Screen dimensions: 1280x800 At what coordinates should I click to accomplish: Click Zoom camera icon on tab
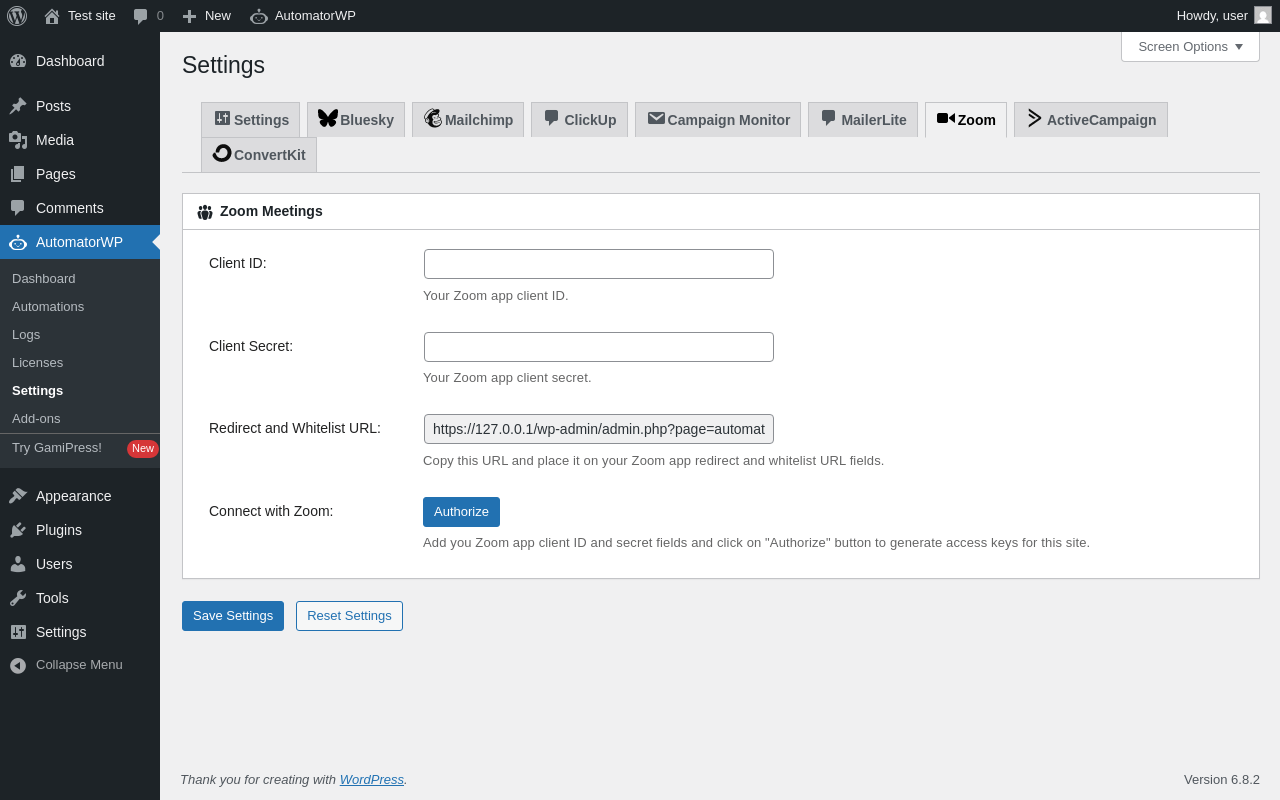(x=946, y=118)
